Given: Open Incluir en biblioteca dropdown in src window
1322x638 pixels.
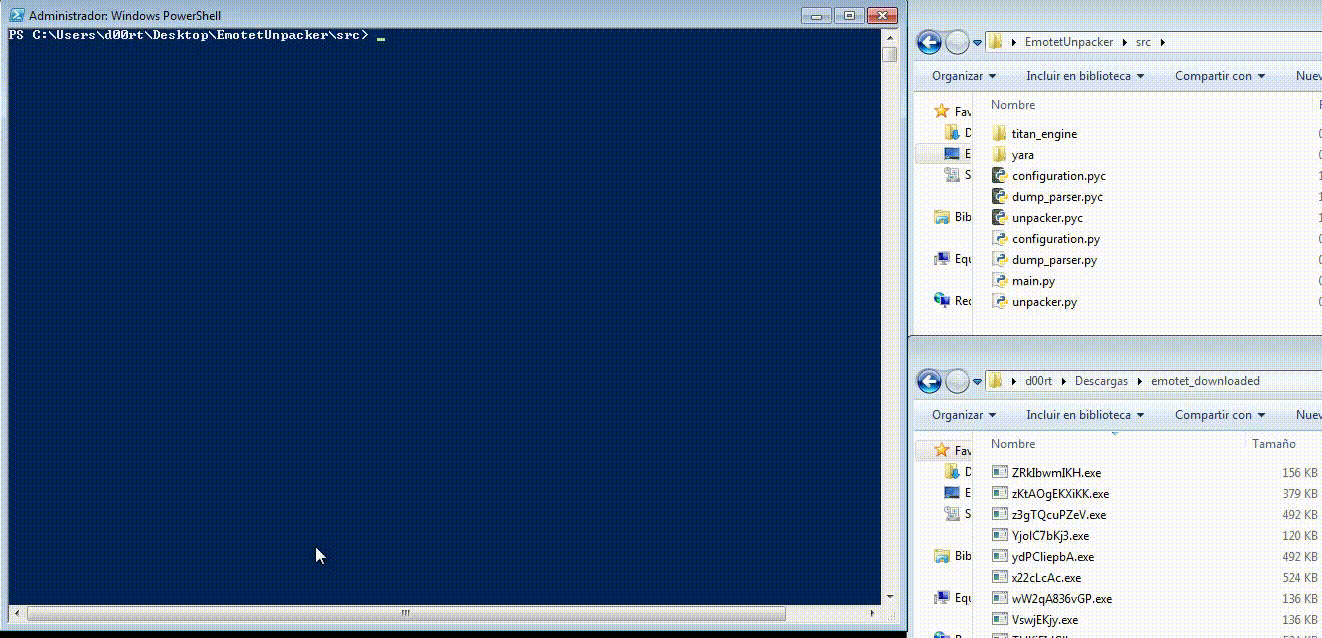Looking at the screenshot, I should click(1085, 76).
